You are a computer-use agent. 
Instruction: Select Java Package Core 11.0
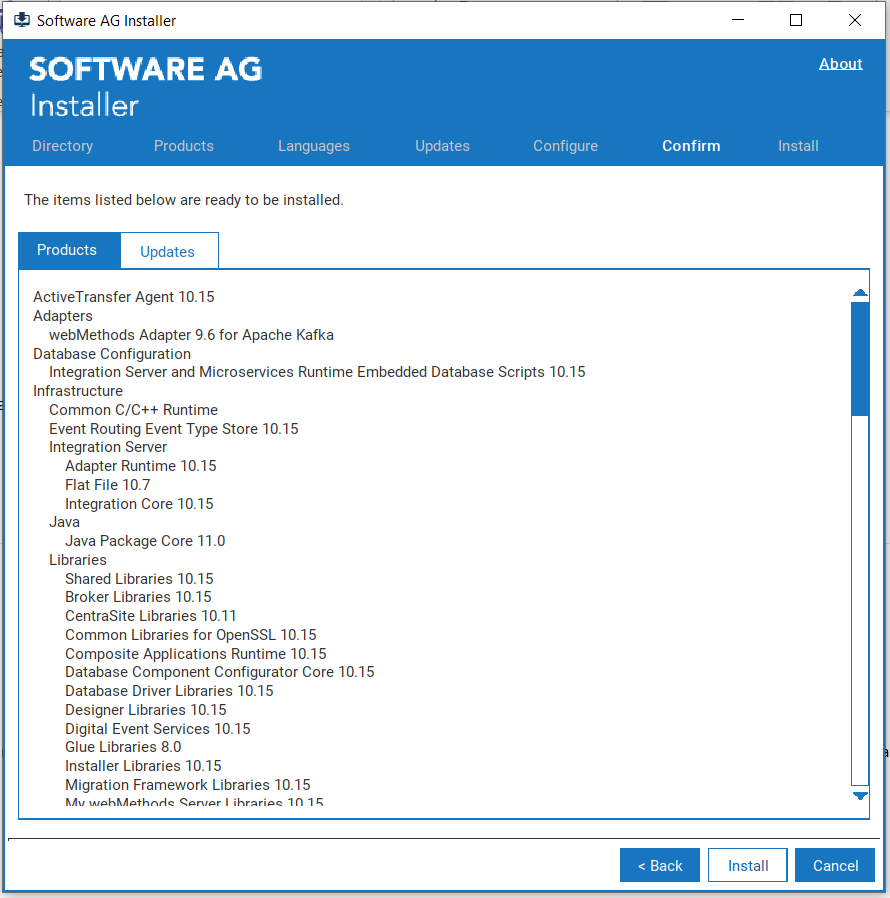tap(144, 540)
